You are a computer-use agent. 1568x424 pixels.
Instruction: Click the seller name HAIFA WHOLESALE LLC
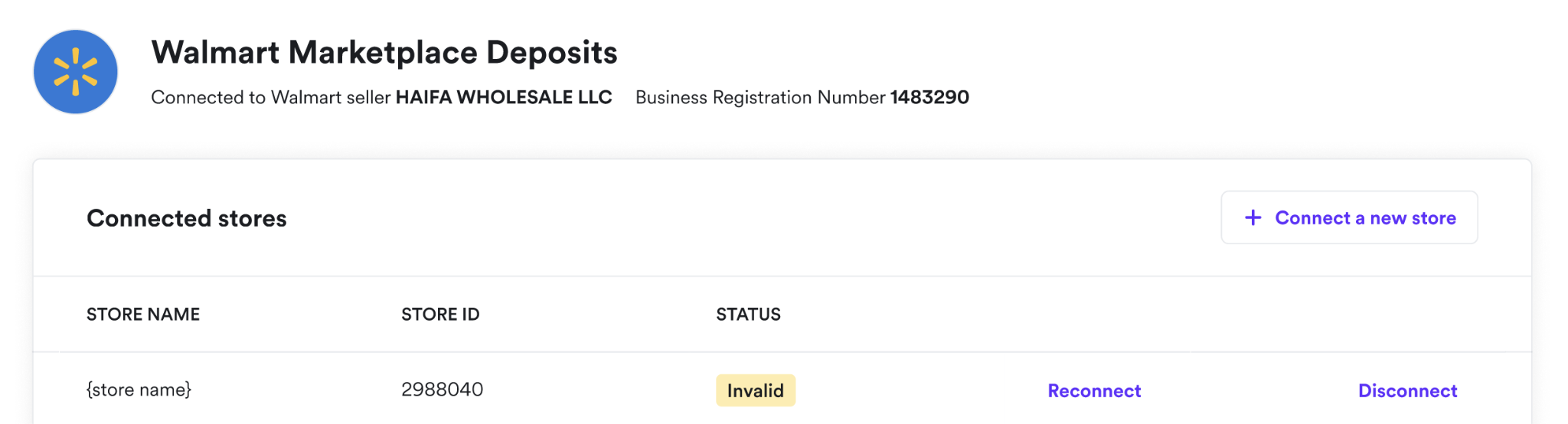[504, 97]
